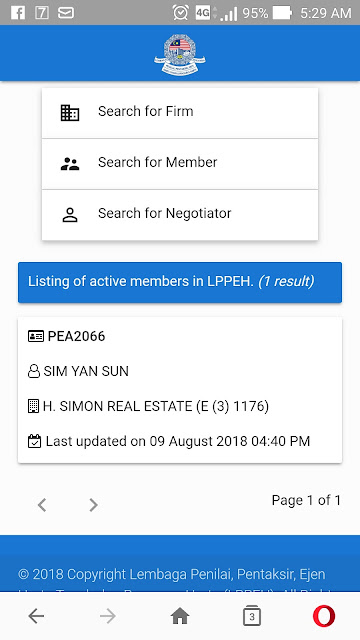Viewport: 360px width, 640px height.
Task: Click the building icon beside Search for Firm
Action: coord(70,113)
